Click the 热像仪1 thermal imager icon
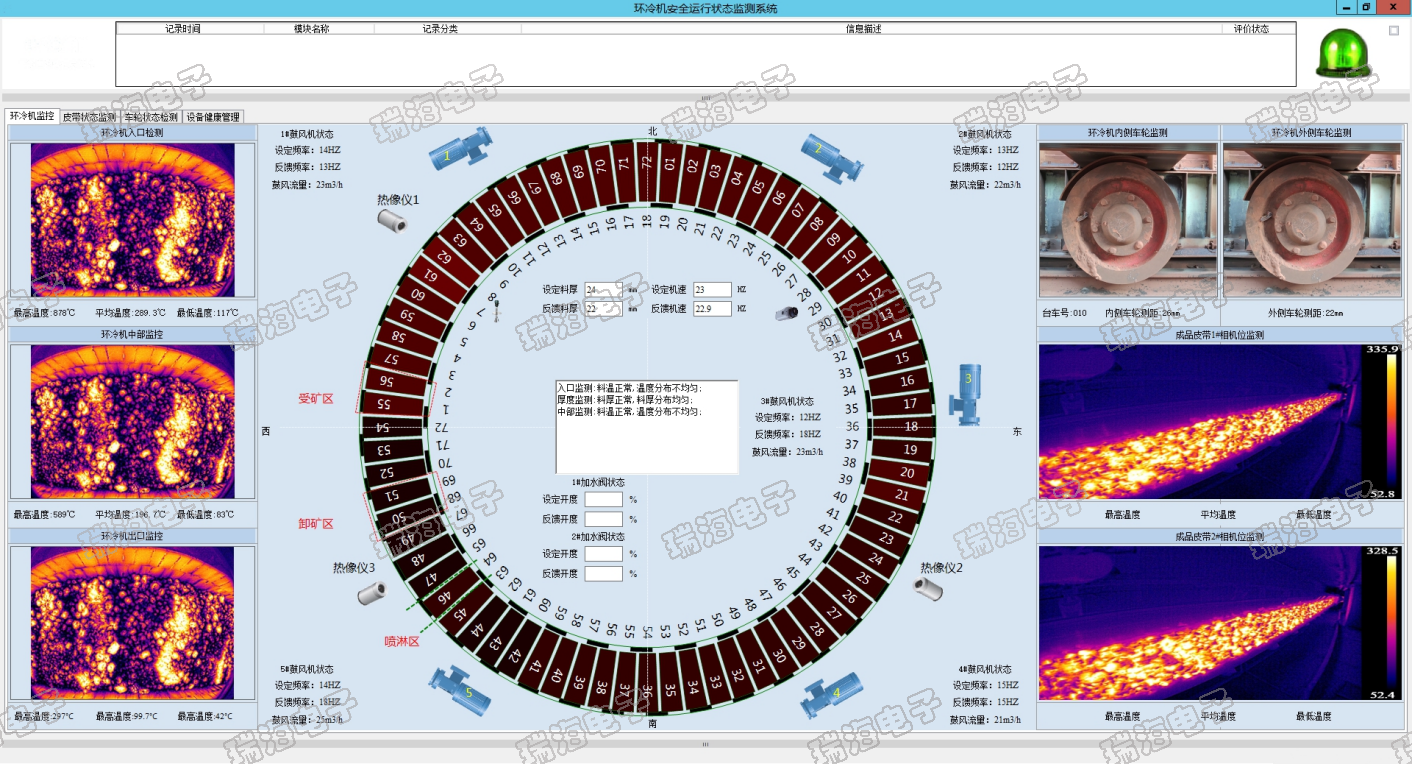The image size is (1412, 764). [x=394, y=221]
